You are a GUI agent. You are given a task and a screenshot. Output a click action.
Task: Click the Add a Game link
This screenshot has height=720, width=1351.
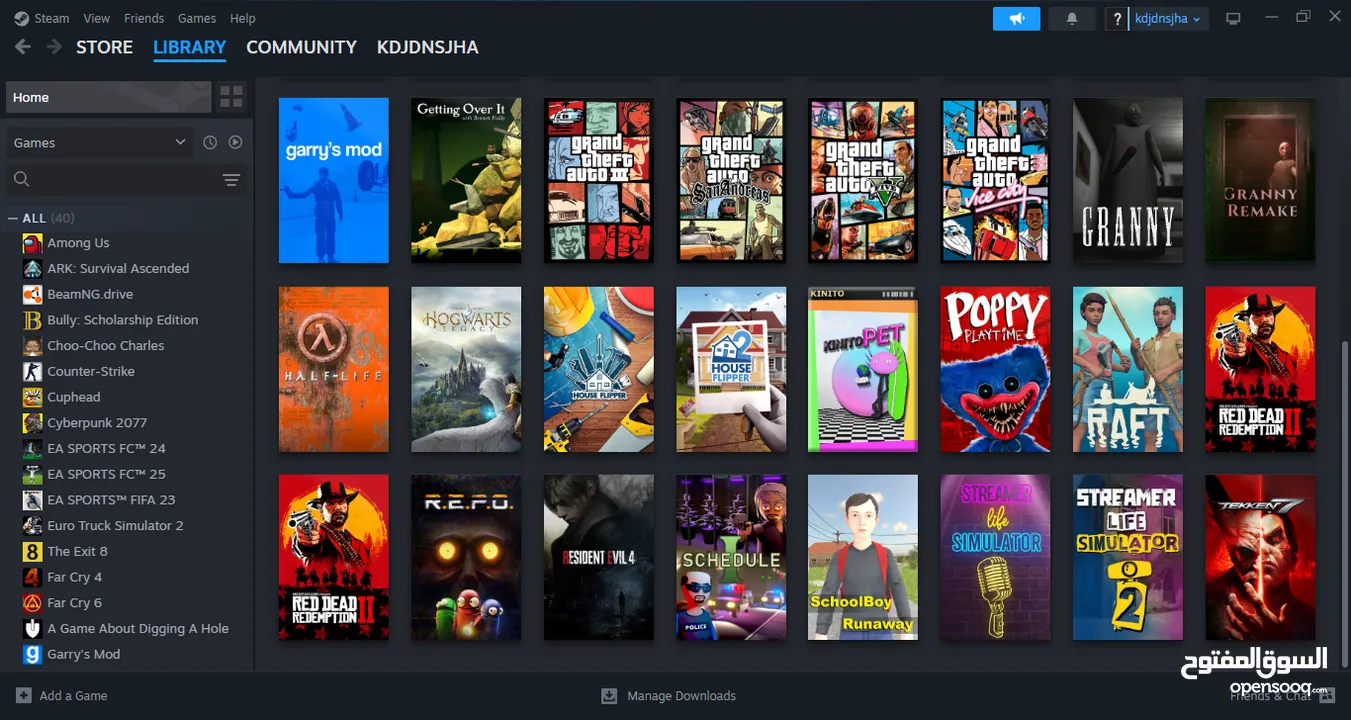pyautogui.click(x=73, y=696)
